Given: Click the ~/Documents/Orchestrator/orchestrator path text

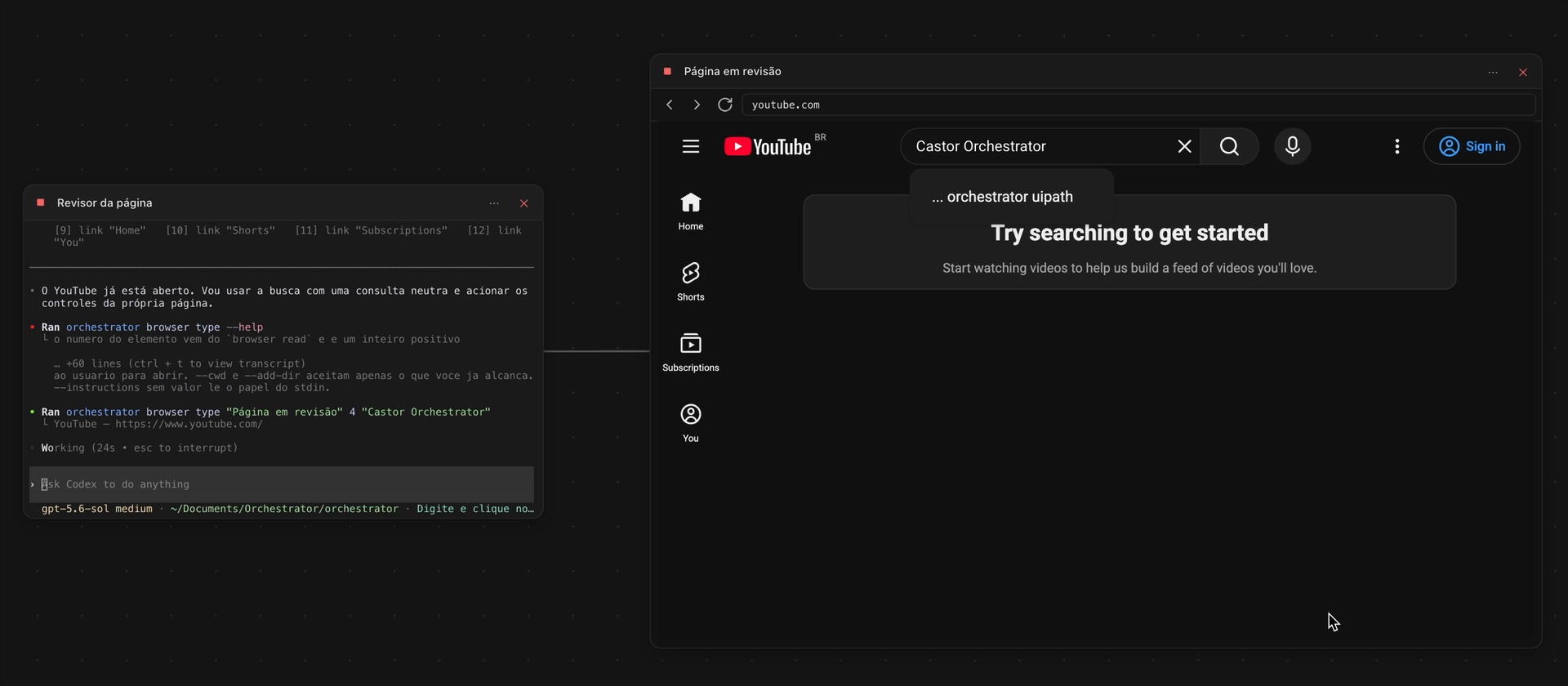Looking at the screenshot, I should [x=284, y=509].
